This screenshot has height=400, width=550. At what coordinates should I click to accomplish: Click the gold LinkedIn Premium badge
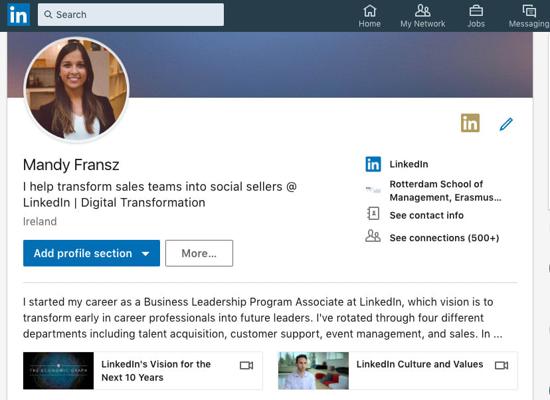[x=470, y=123]
